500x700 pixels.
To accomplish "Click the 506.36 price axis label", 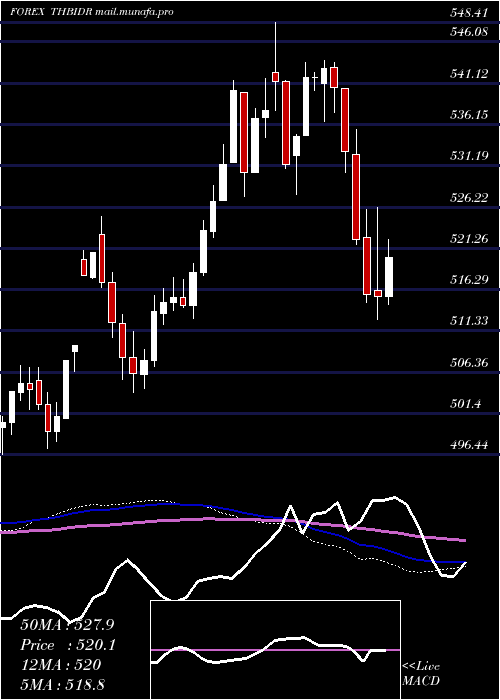I will tap(469, 362).
